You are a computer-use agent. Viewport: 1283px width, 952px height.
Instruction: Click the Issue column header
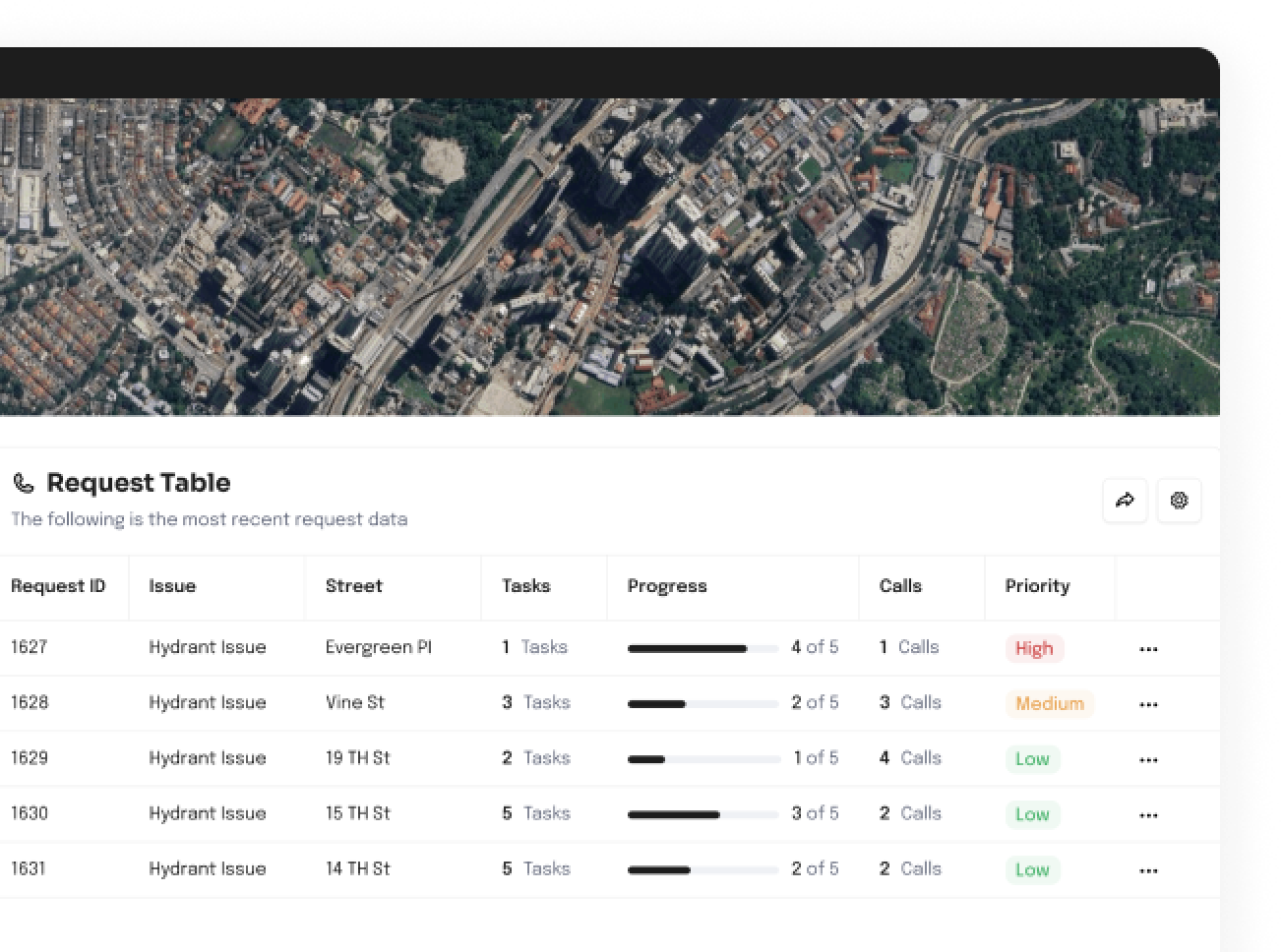(x=172, y=586)
